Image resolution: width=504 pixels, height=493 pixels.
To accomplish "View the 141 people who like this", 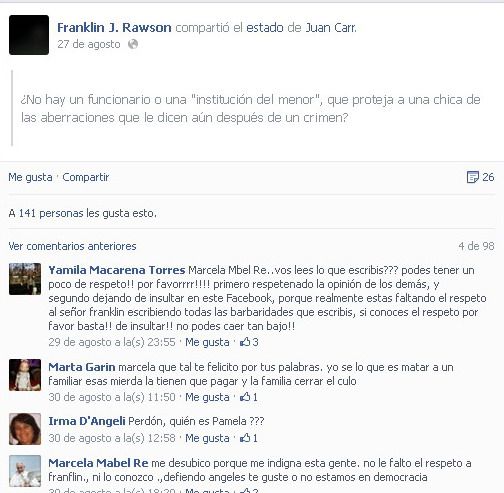I will tap(82, 213).
